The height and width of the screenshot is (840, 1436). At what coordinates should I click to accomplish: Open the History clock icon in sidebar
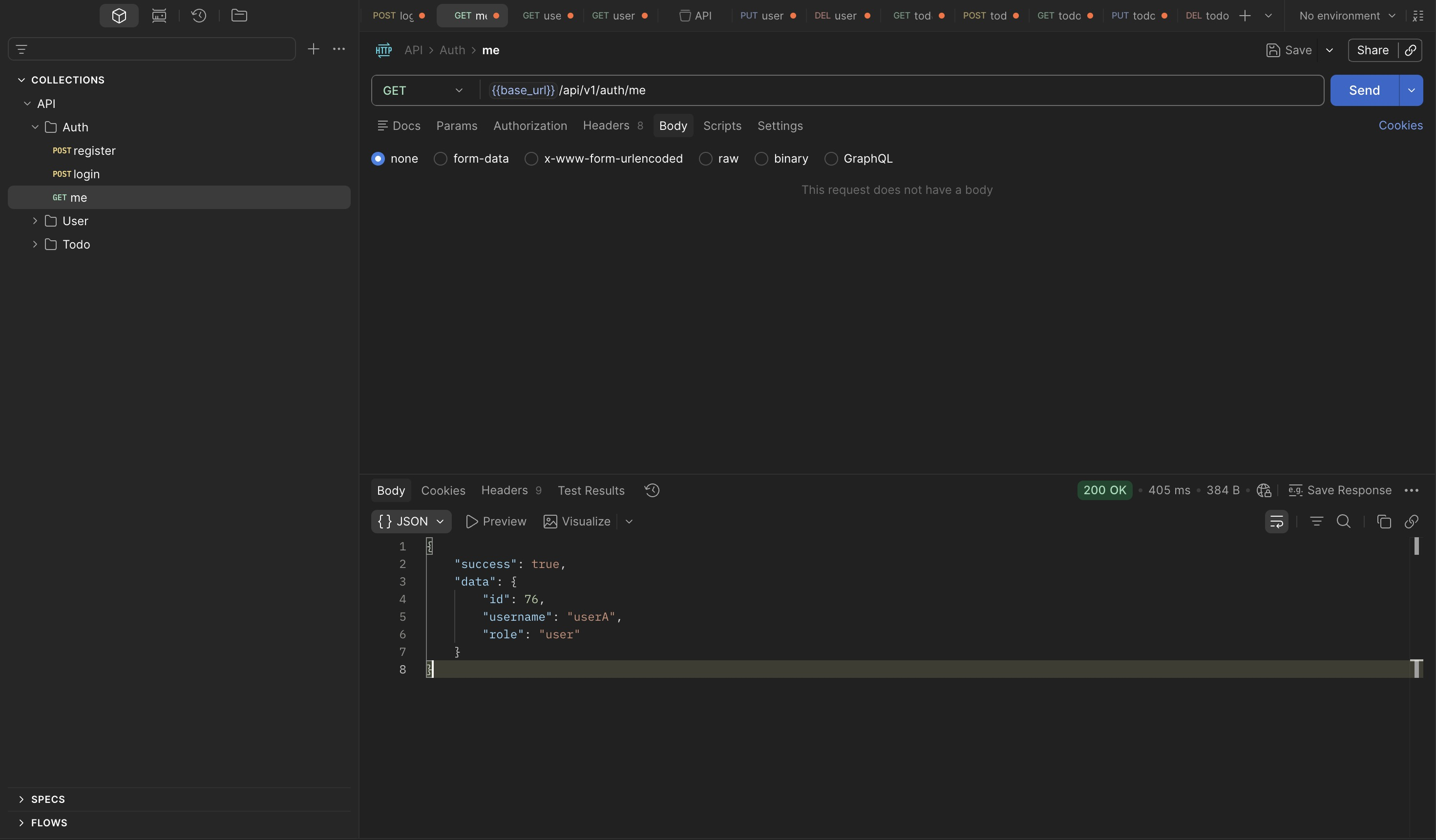198,16
